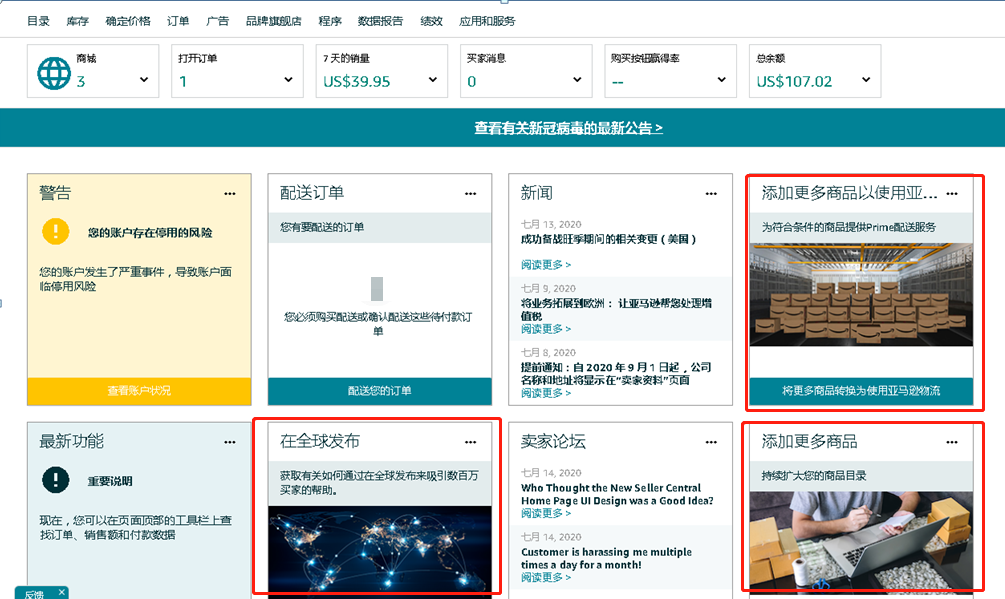The width and height of the screenshot is (1005, 599).
Task: Click the warehouse boxes image thumbnail
Action: pos(861,295)
